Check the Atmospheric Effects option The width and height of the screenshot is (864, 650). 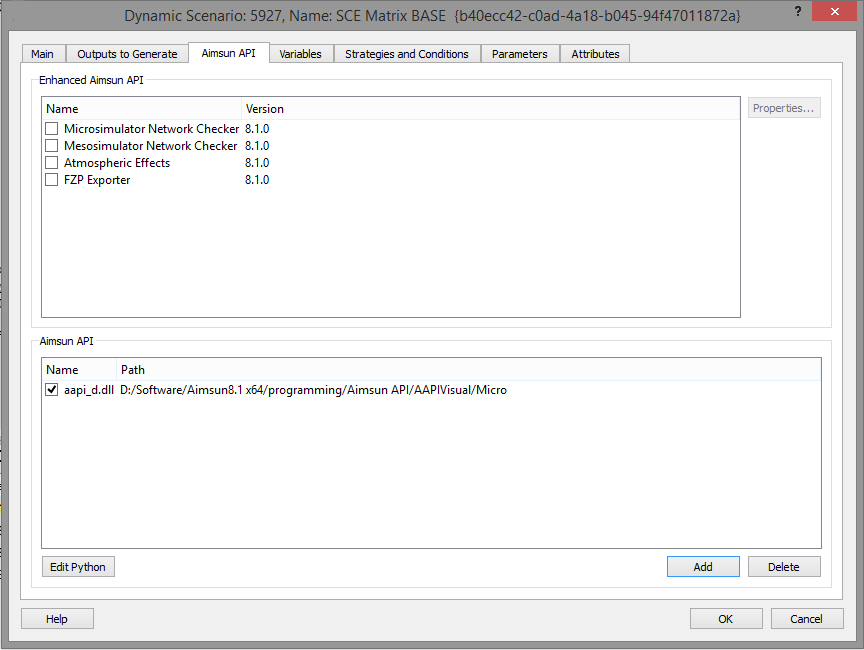pyautogui.click(x=51, y=162)
